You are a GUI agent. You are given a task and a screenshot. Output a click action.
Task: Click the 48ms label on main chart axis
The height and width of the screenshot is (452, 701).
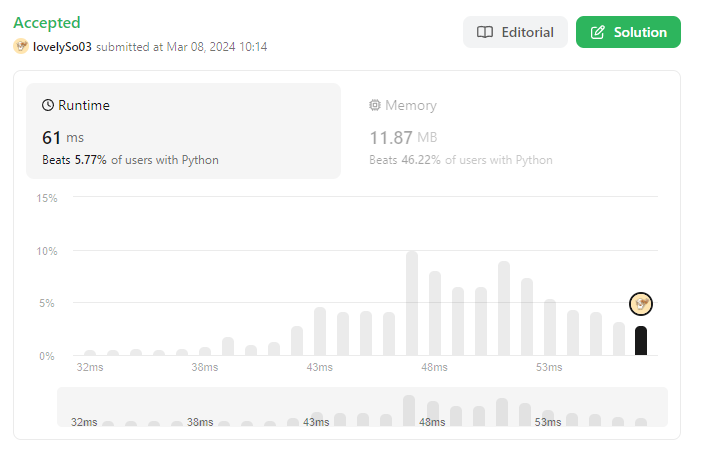tap(434, 368)
